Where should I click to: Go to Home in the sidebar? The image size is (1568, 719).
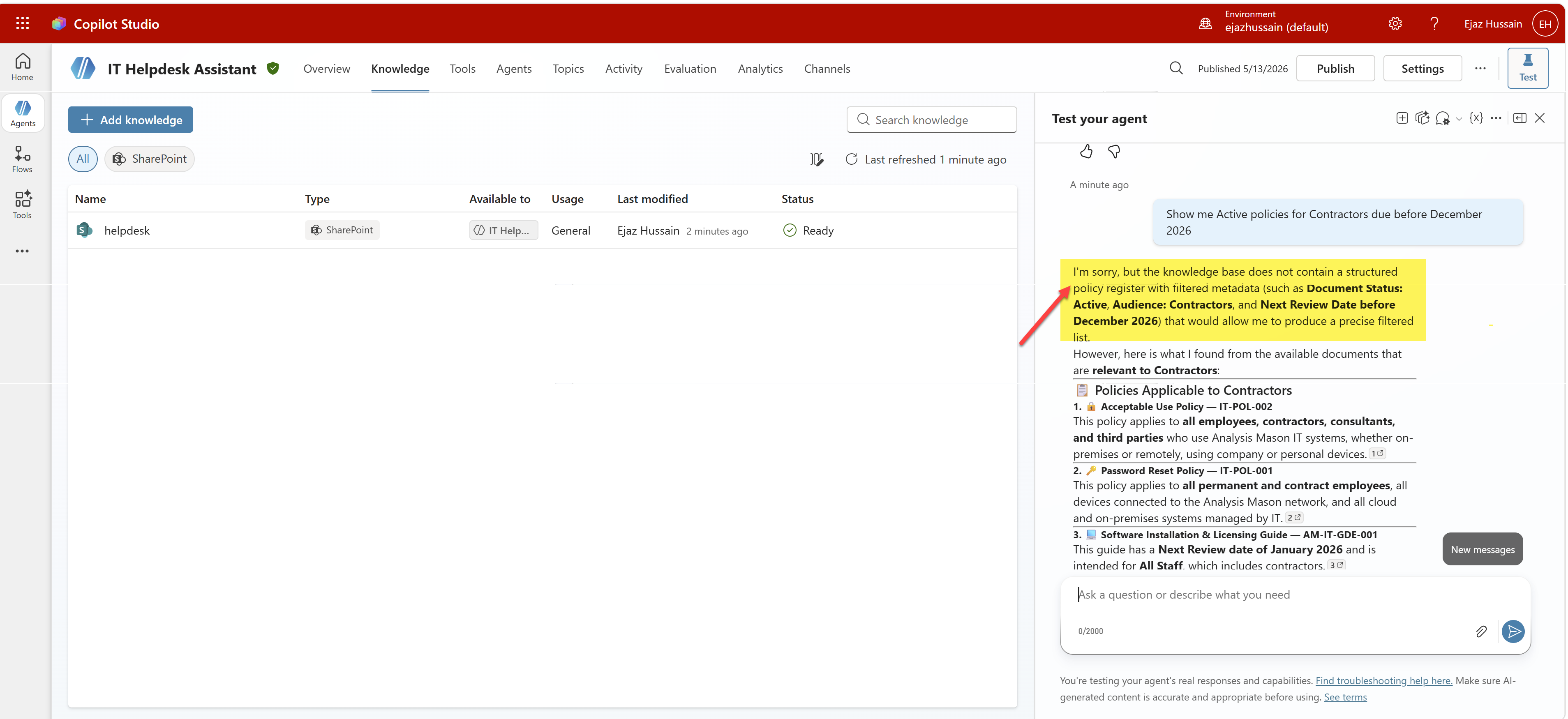pyautogui.click(x=23, y=67)
